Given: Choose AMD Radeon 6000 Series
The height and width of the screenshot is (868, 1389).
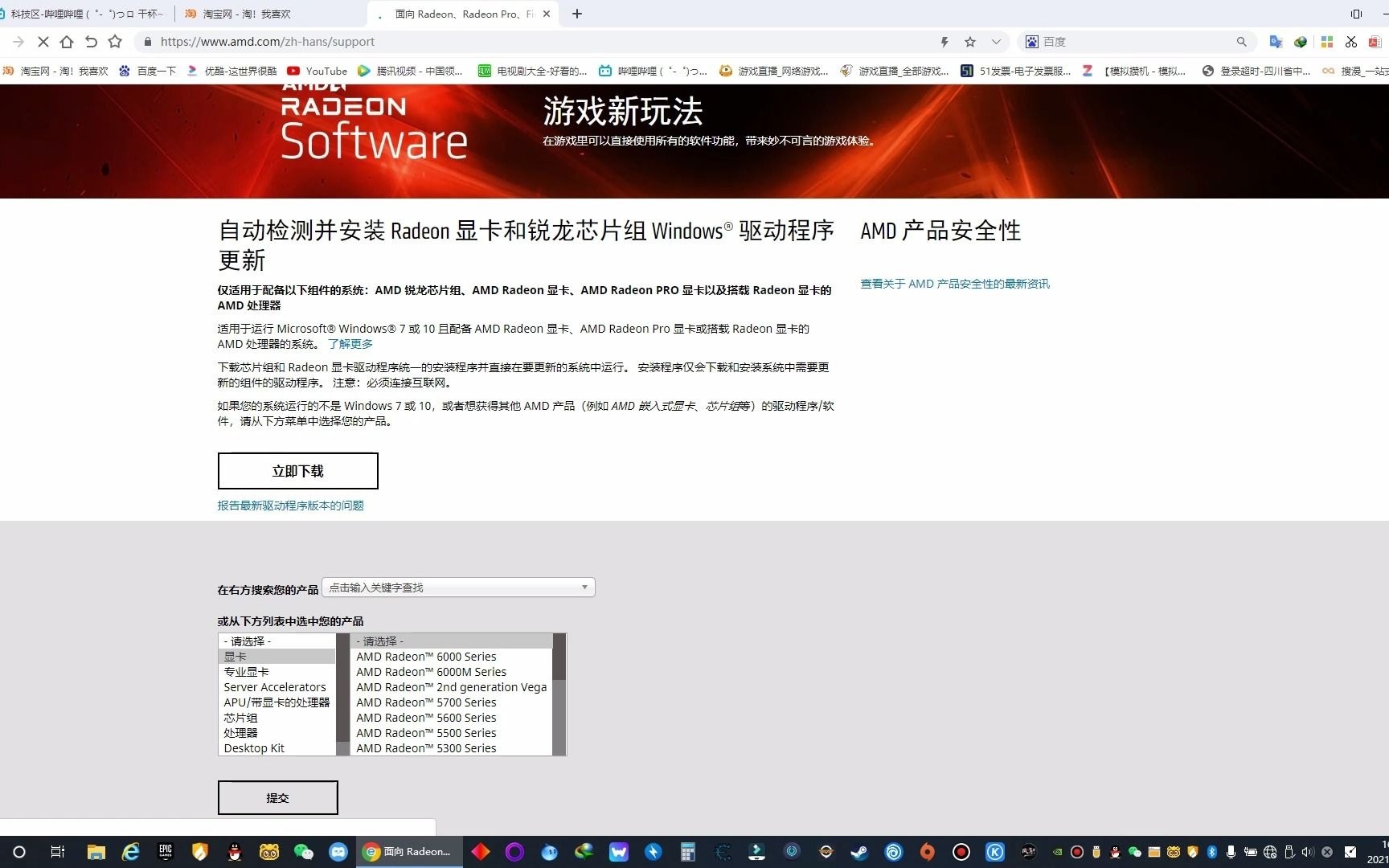Looking at the screenshot, I should pos(452,657).
